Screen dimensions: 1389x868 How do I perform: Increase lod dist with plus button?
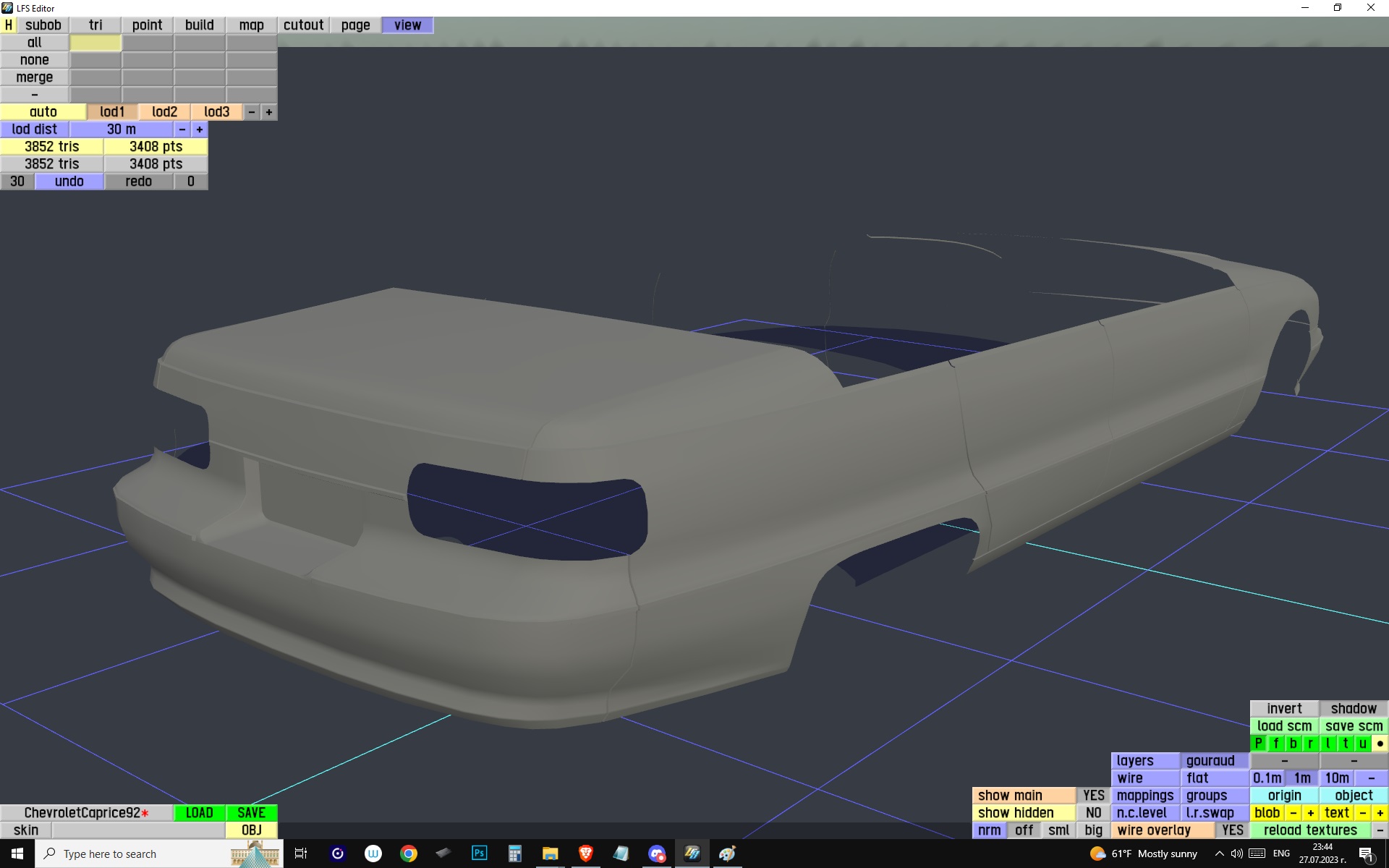[x=200, y=129]
